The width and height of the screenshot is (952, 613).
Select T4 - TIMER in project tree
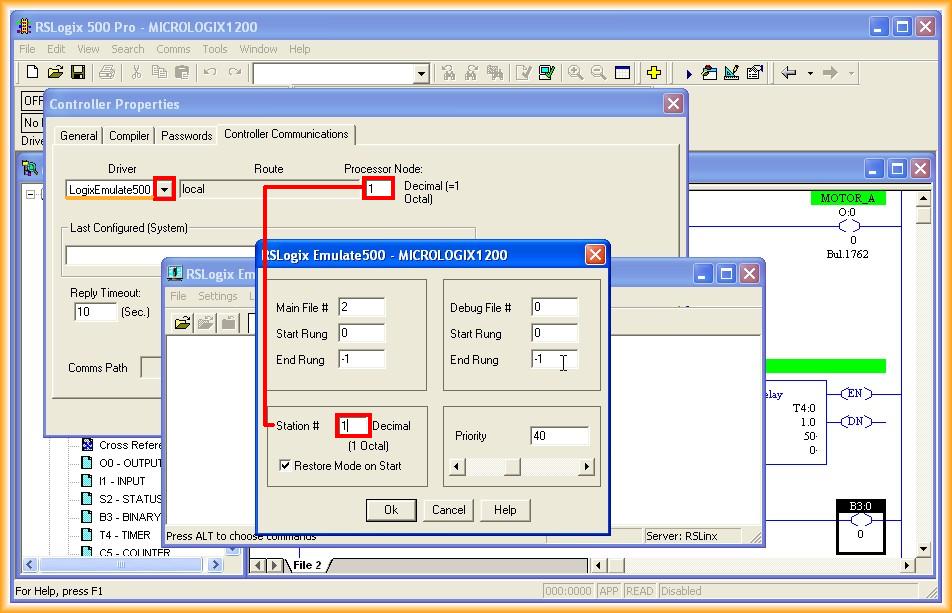pos(124,535)
